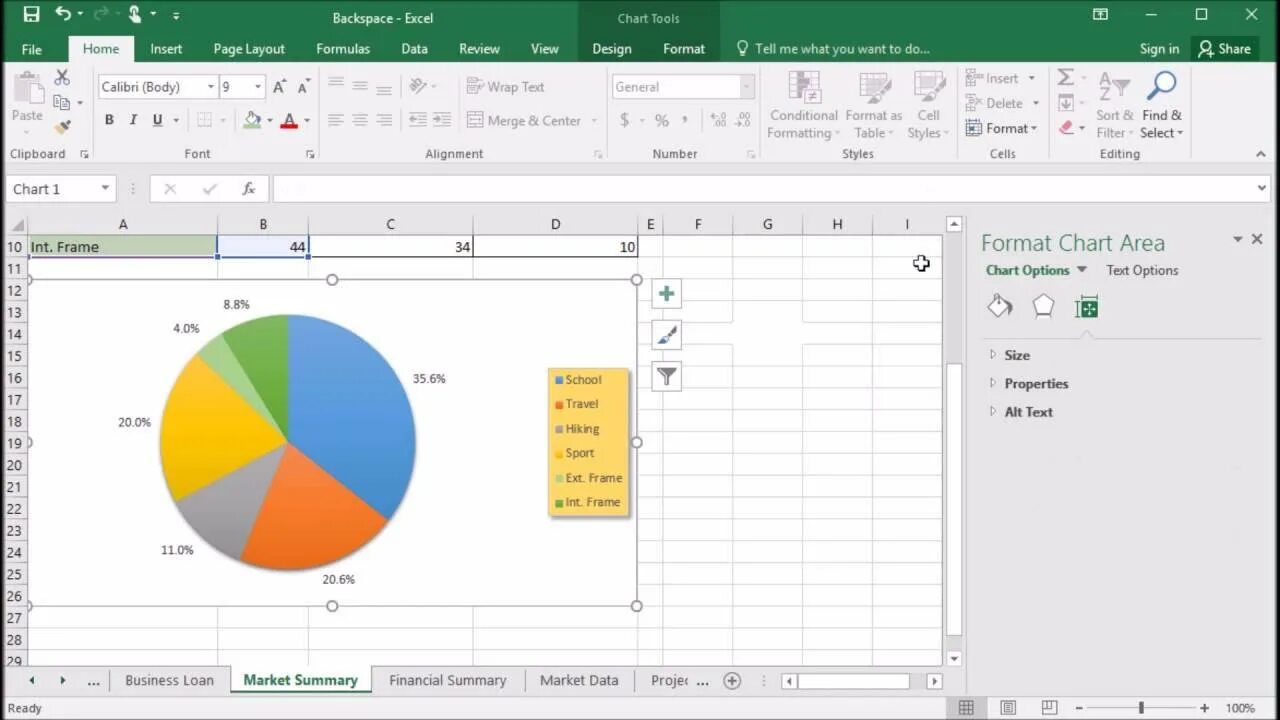The height and width of the screenshot is (720, 1280).
Task: Click the Font Color 'A' icon
Action: point(289,120)
